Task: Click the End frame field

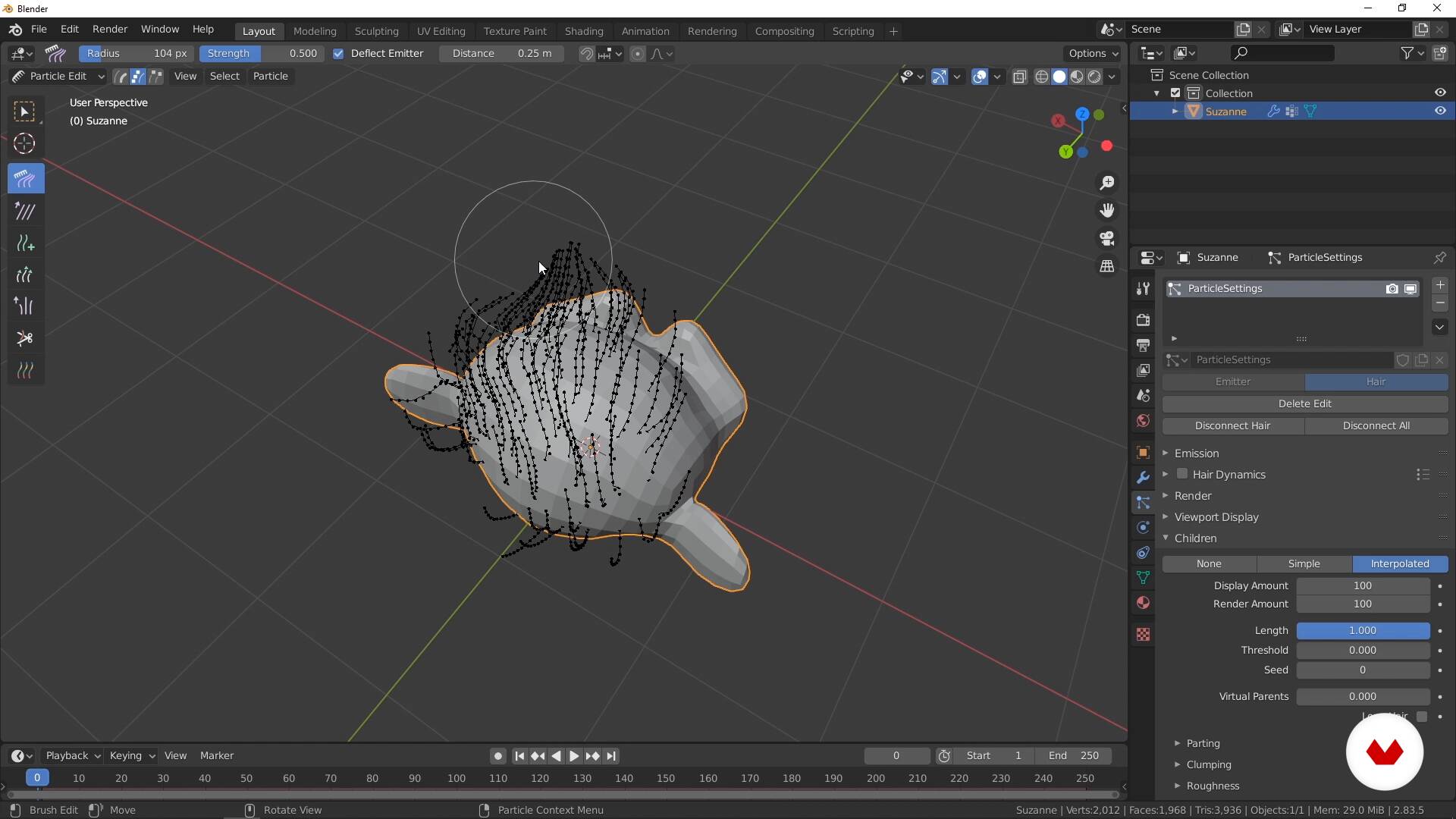Action: coord(1074,755)
